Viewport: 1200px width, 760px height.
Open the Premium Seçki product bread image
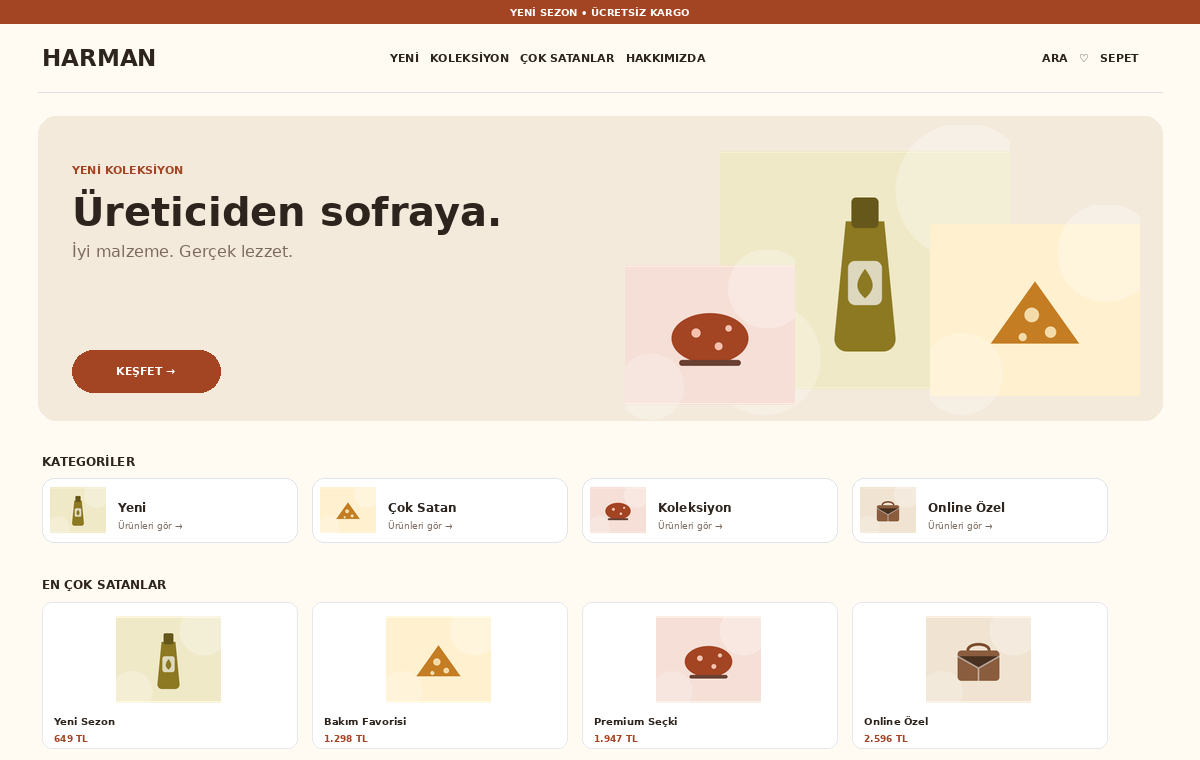(x=708, y=660)
